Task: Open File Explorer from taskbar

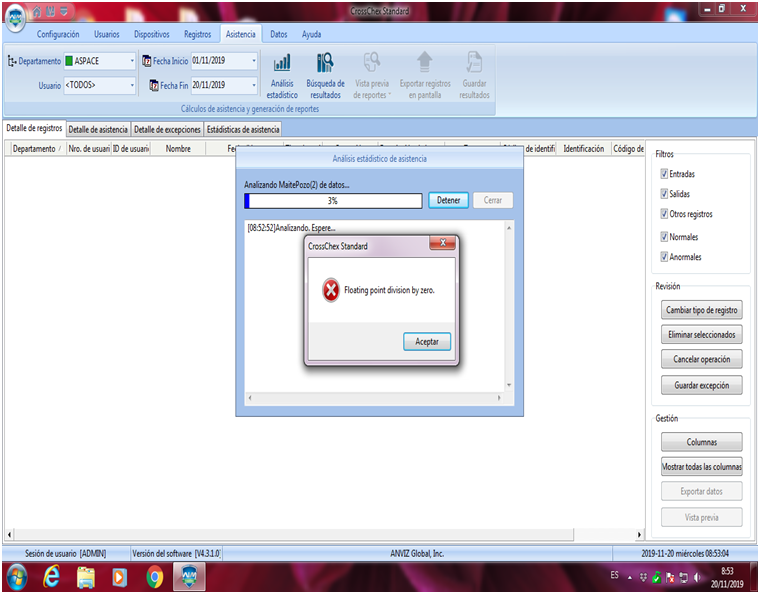Action: coord(86,578)
